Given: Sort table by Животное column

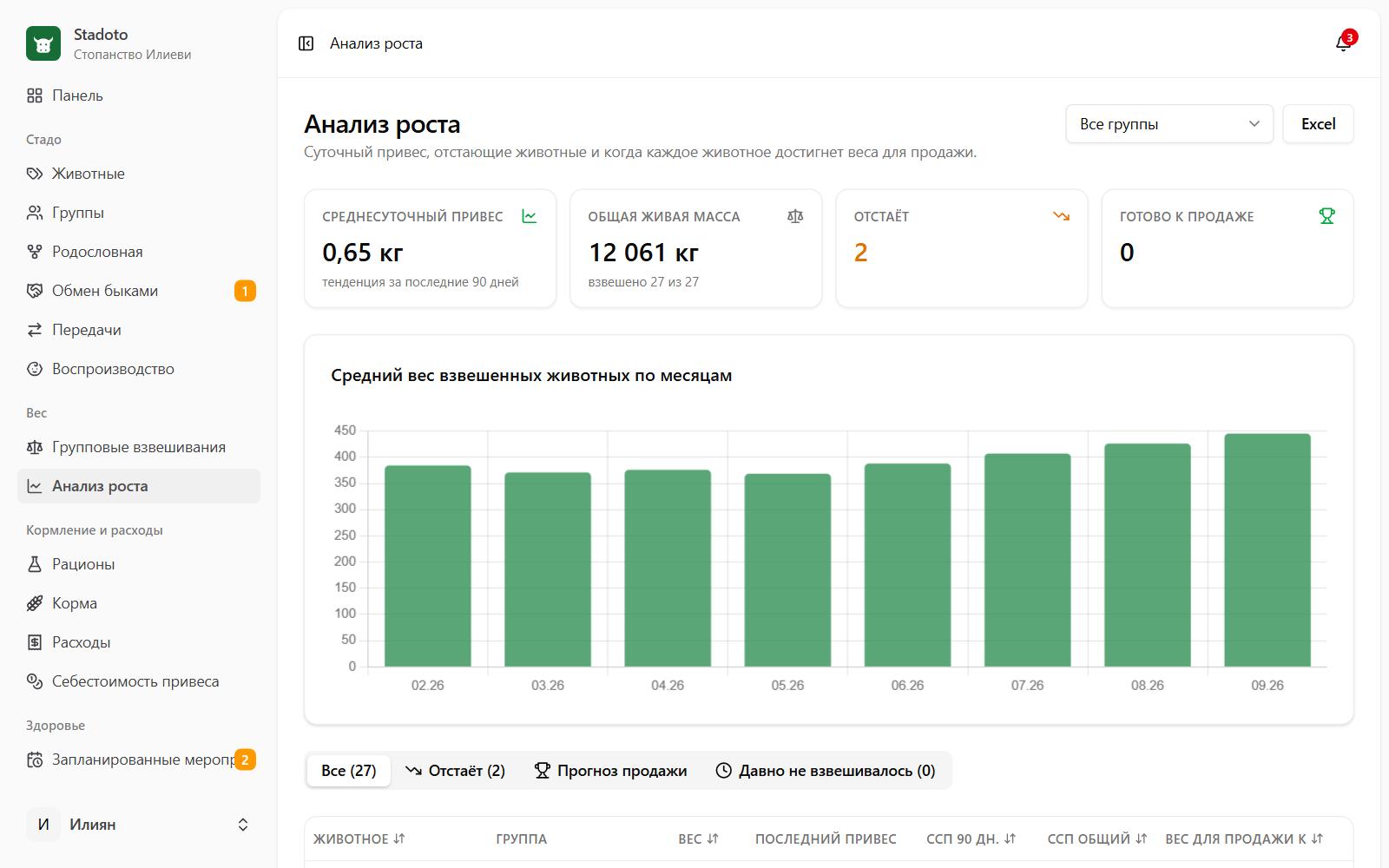Looking at the screenshot, I should click(x=359, y=838).
